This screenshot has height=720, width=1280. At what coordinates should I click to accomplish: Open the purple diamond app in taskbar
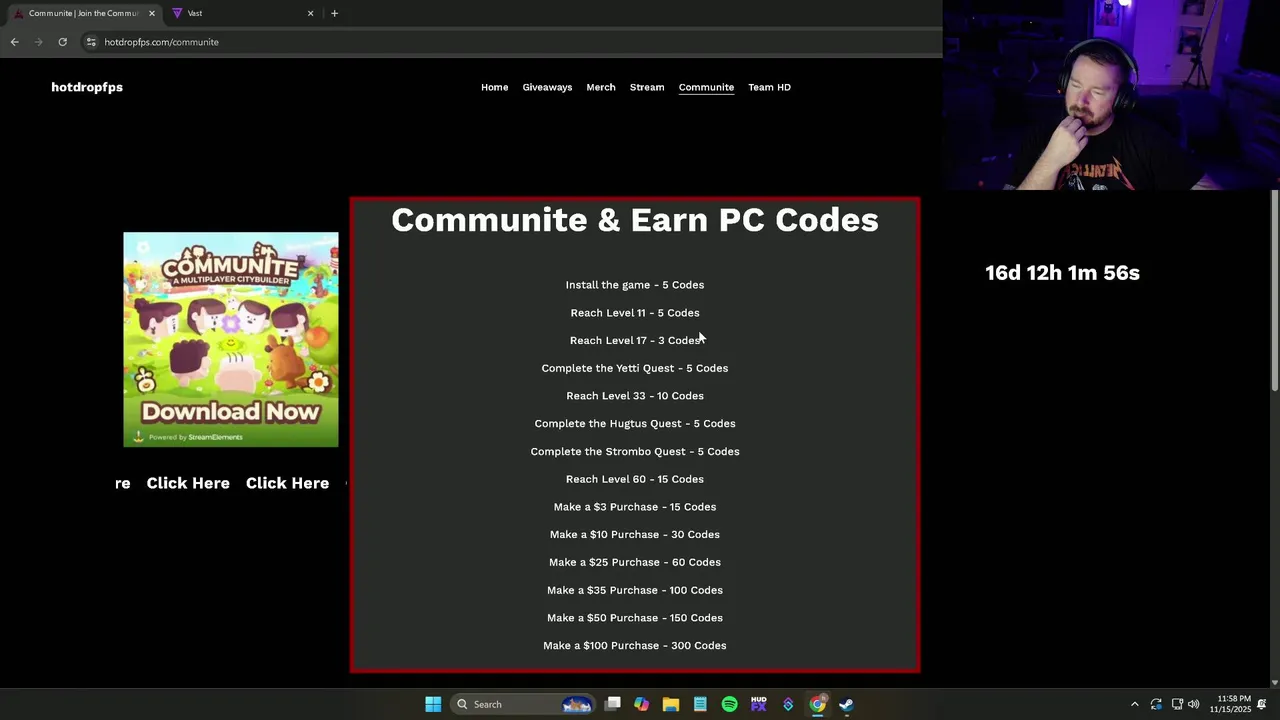(x=788, y=704)
